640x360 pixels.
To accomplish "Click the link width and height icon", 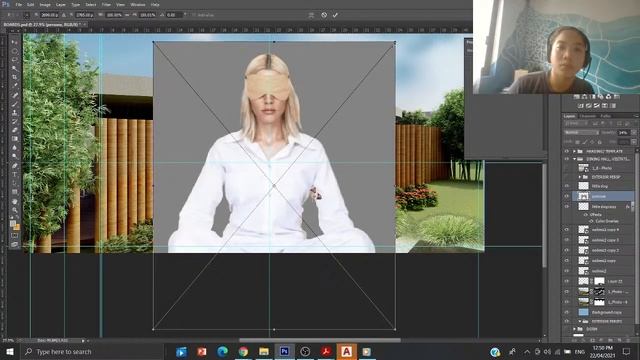I will point(127,15).
